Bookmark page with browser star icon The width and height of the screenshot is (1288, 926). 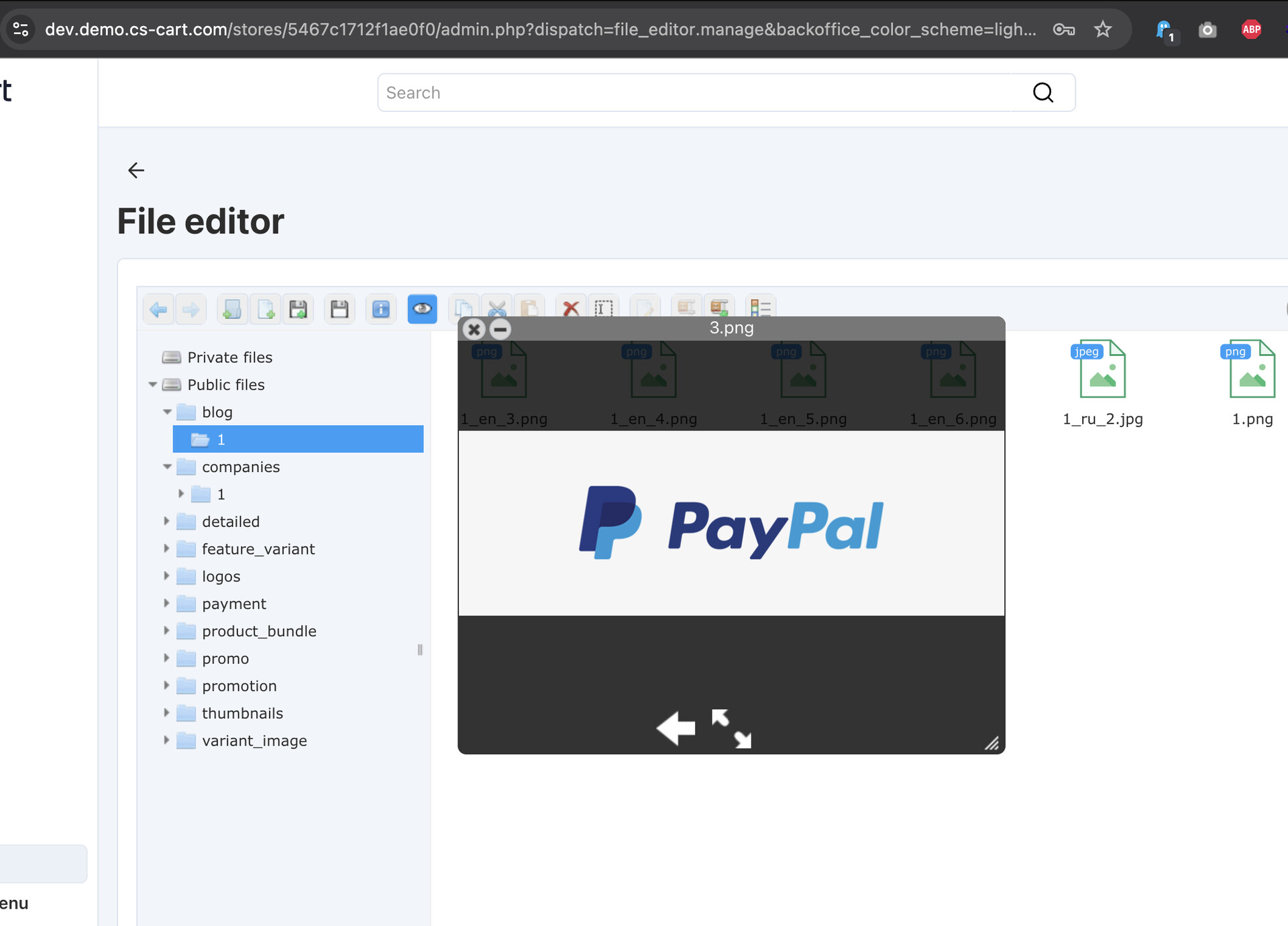point(1103,30)
